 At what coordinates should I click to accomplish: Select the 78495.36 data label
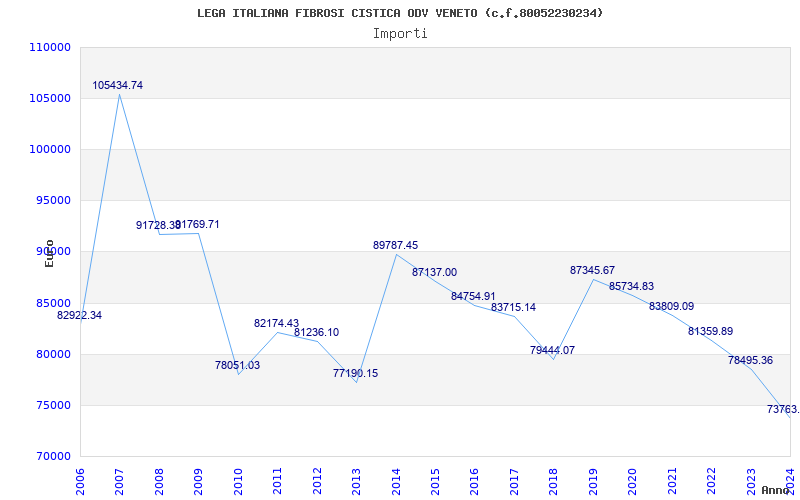coord(751,361)
